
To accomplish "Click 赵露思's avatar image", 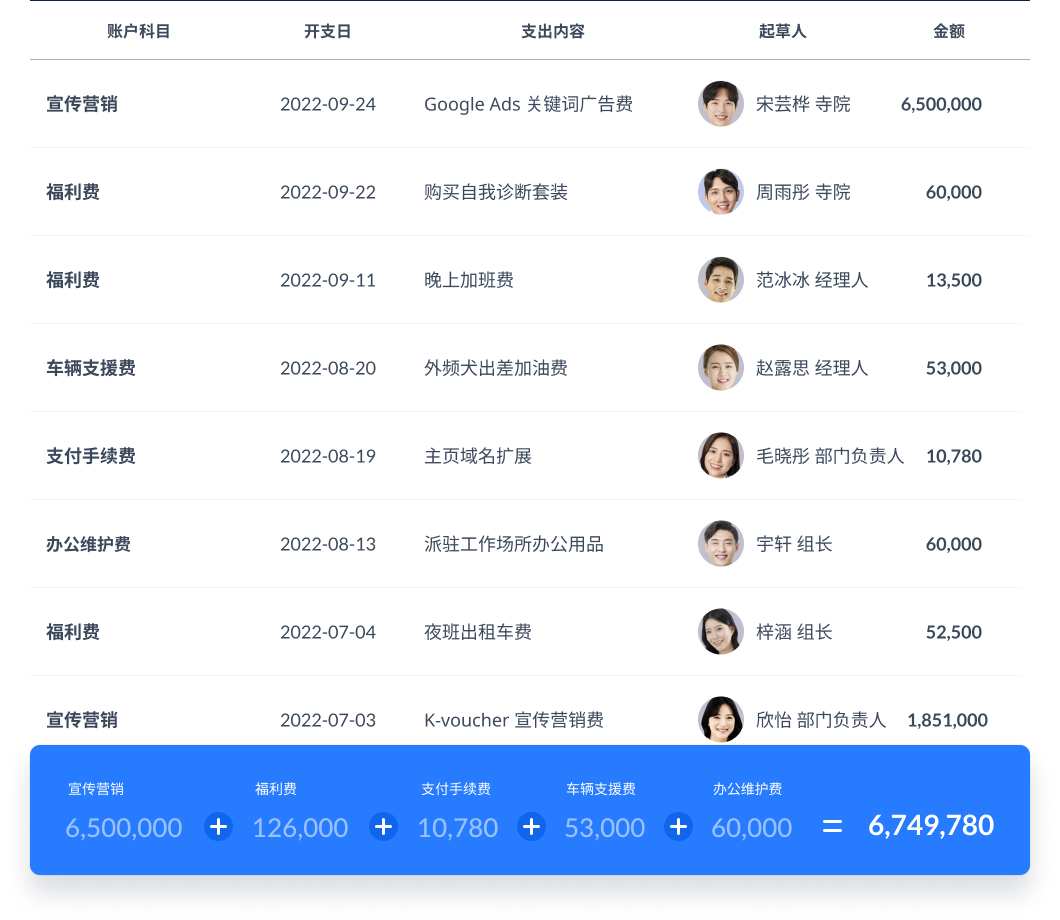I will [720, 368].
